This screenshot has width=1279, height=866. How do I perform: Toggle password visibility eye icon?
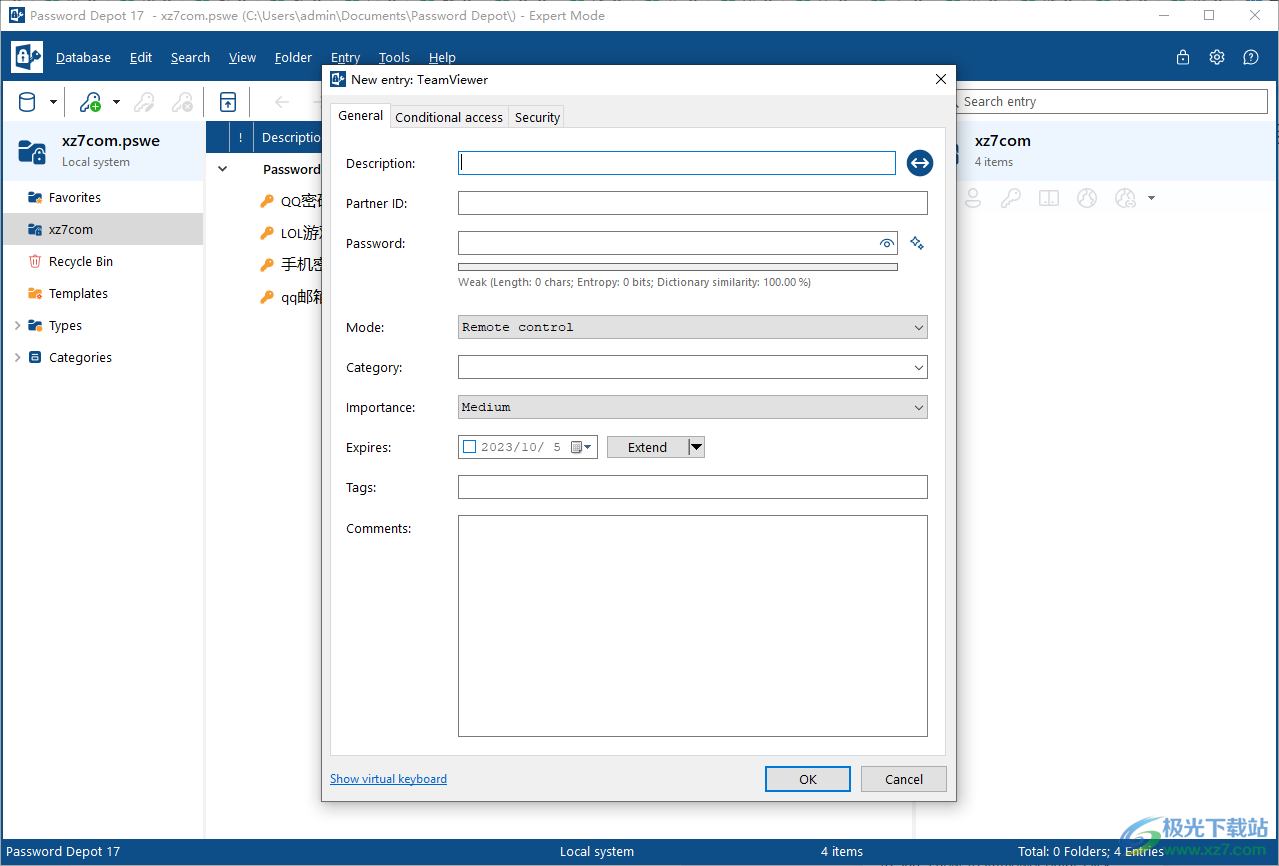[x=886, y=243]
